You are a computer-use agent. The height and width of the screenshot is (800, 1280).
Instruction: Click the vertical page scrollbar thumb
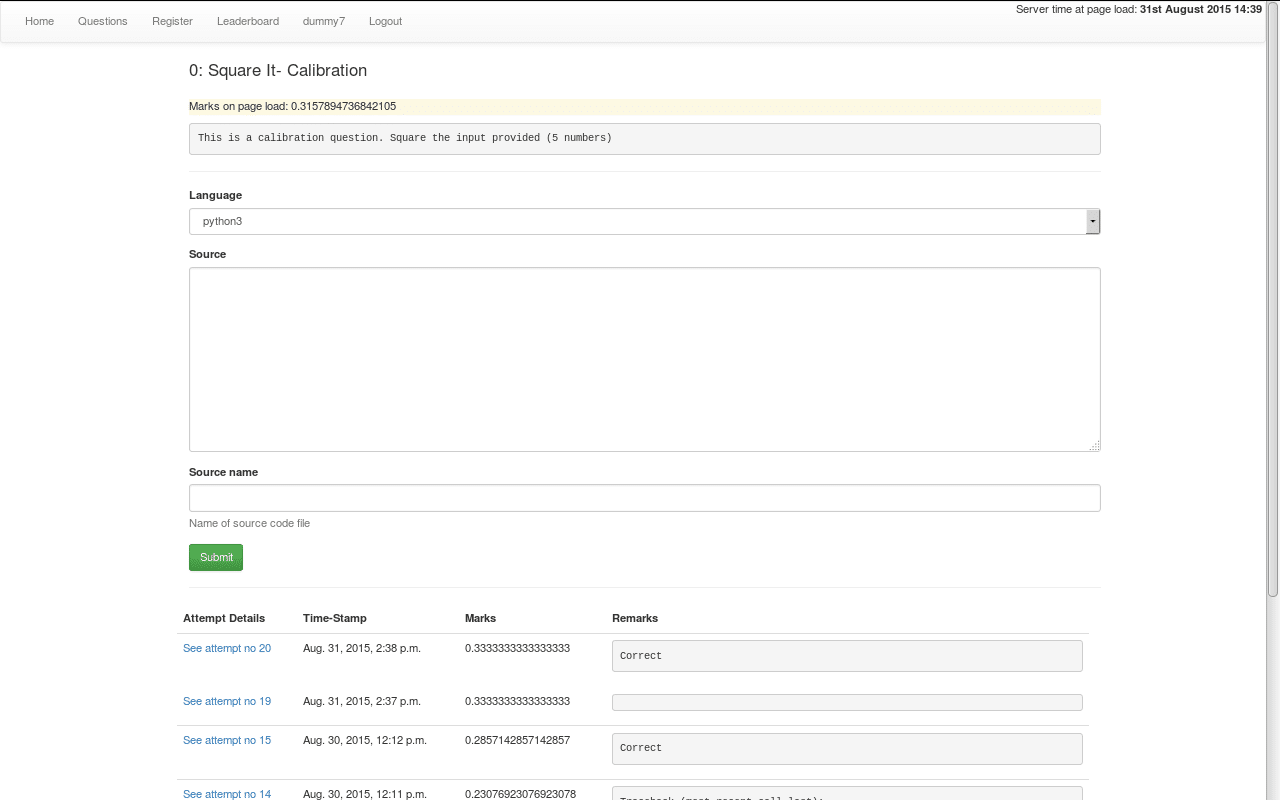[x=1272, y=300]
